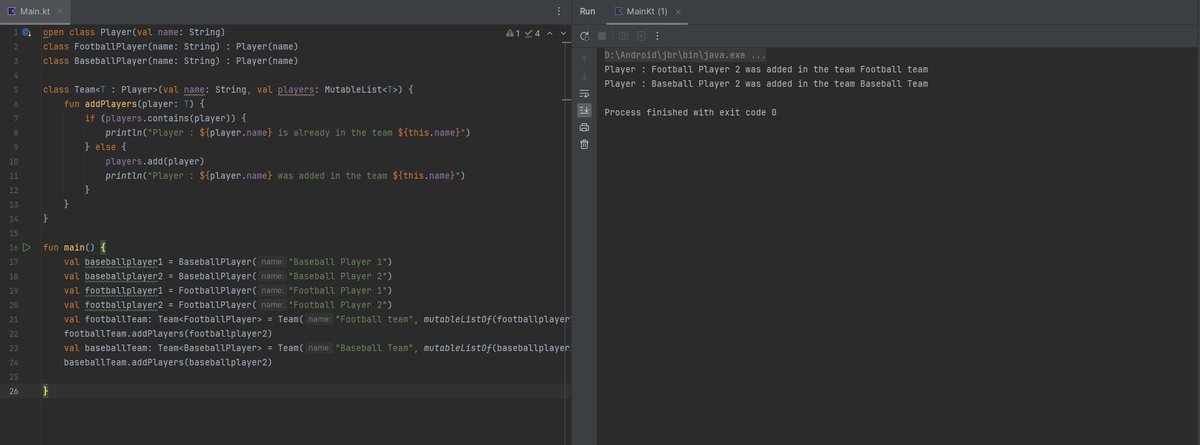This screenshot has height=445, width=1200.
Task: Click java.exe command line in console
Action: click(686, 55)
